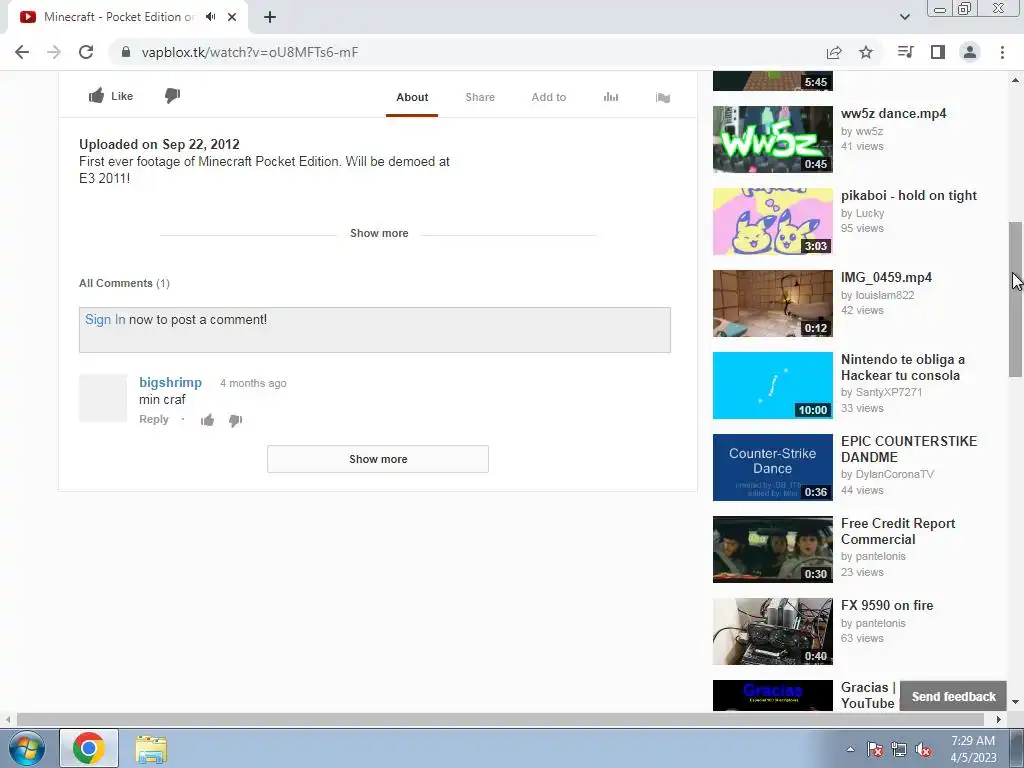Image resolution: width=1024 pixels, height=768 pixels.
Task: Click the FX 9590 on fire thumbnail
Action: coord(773,631)
